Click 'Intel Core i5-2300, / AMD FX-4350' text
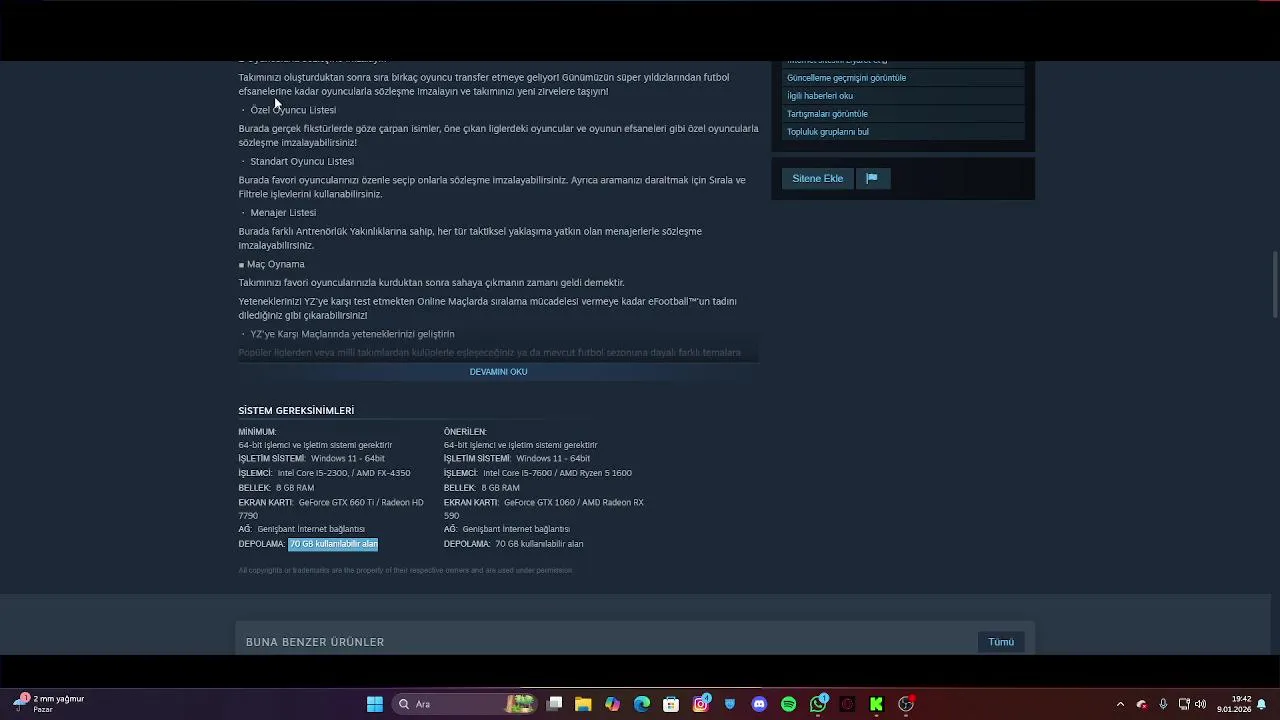Screen dimensions: 1280x720 pyautogui.click(x=344, y=473)
